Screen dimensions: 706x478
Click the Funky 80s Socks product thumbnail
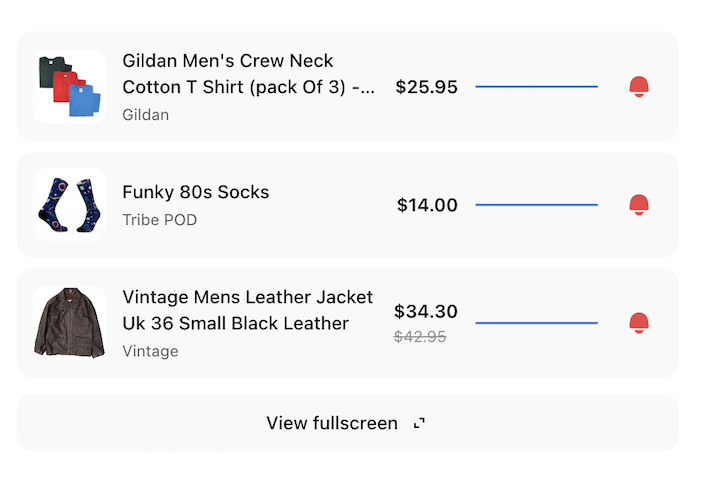(69, 205)
